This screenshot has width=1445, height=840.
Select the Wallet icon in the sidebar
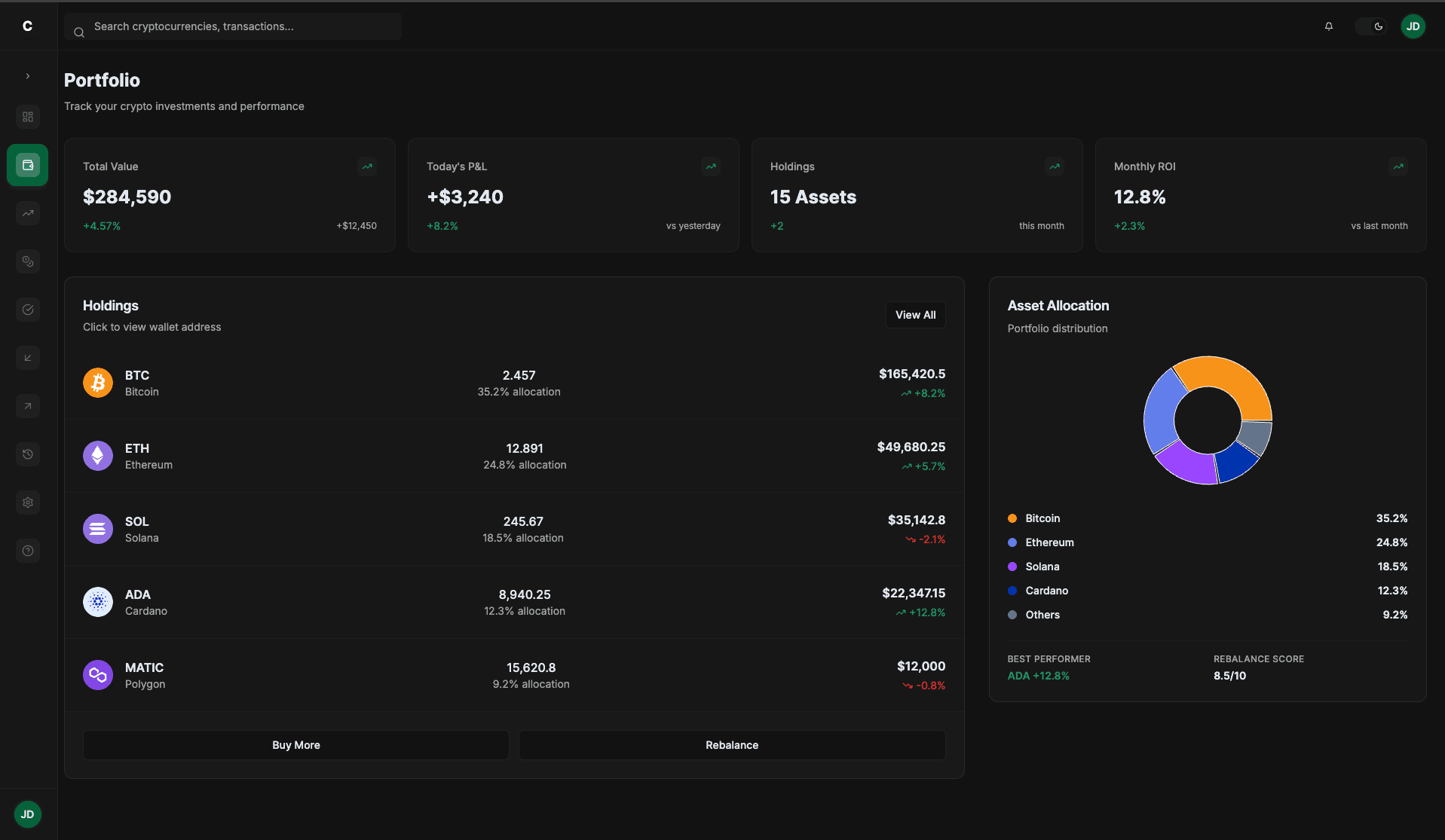click(28, 165)
